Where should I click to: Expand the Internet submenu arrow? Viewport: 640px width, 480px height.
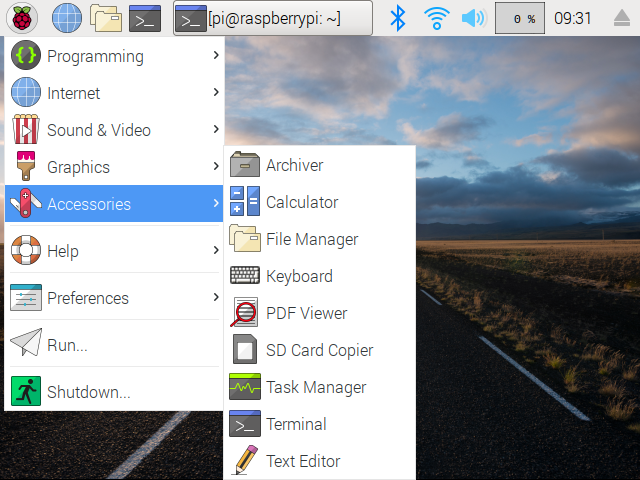tap(216, 92)
